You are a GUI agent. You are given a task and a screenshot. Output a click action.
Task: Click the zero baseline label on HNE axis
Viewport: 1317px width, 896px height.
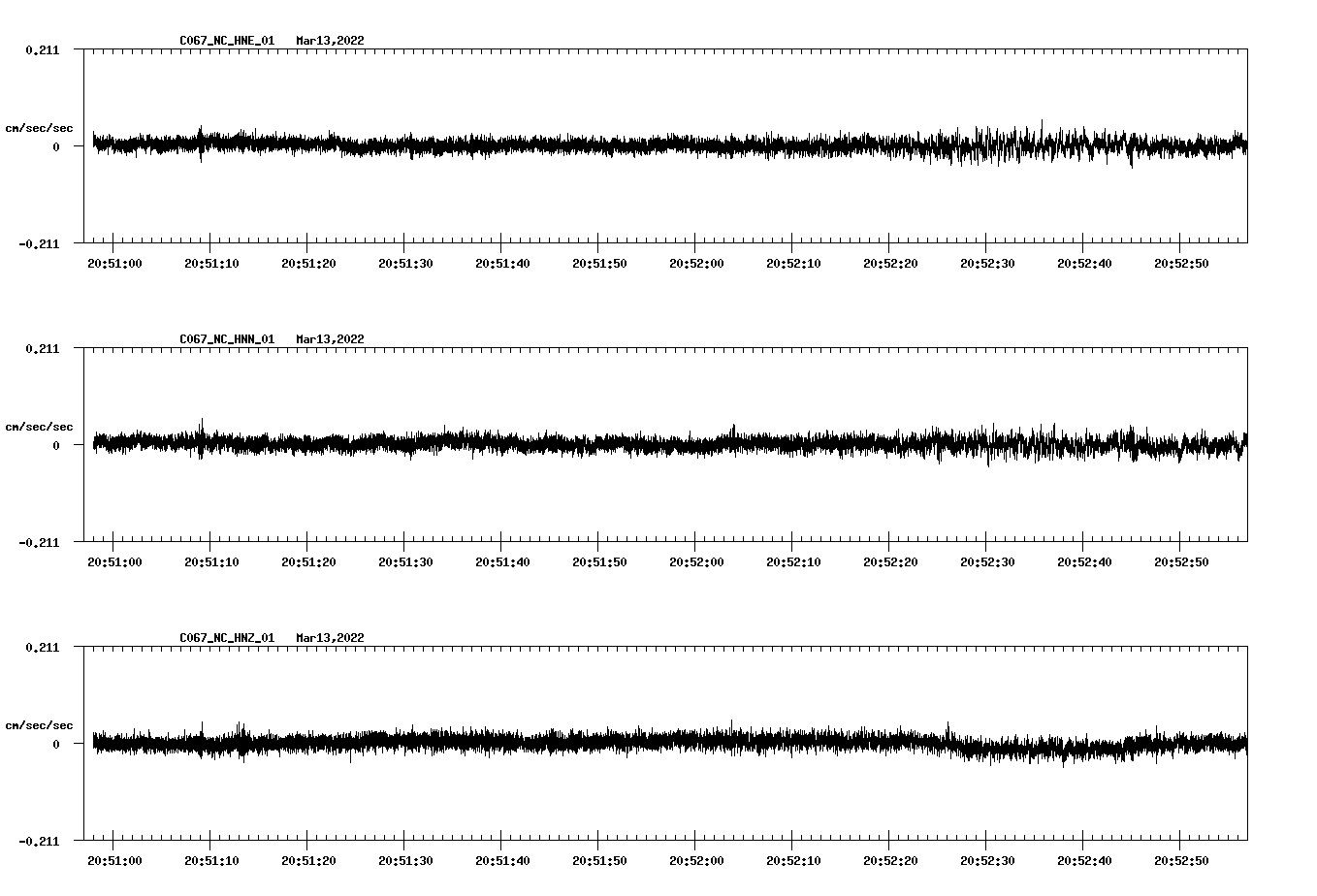[x=56, y=147]
